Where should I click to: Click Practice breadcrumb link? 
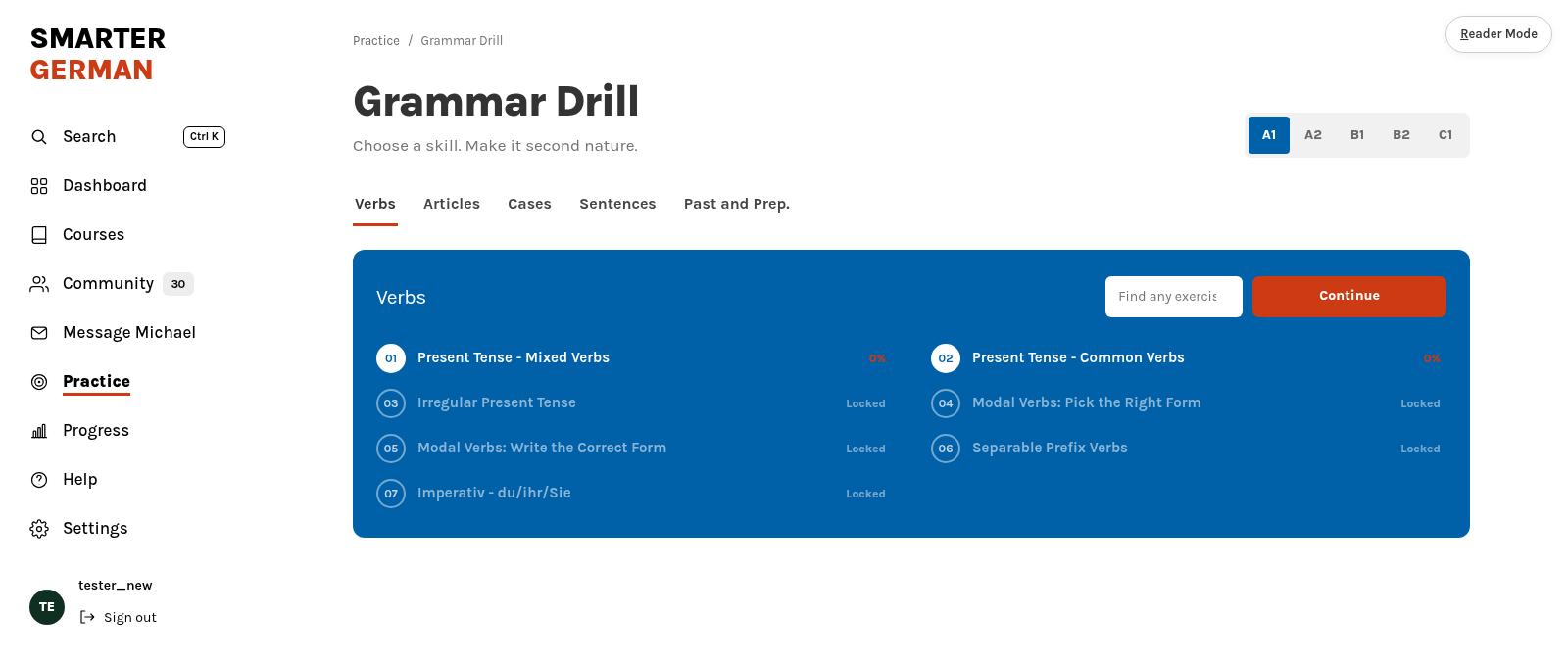tap(376, 41)
